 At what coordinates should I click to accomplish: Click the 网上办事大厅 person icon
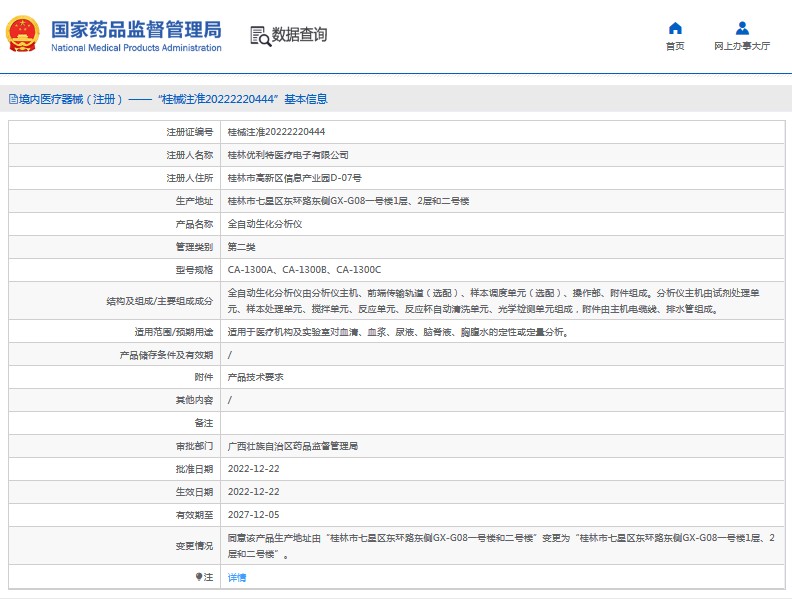pyautogui.click(x=742, y=28)
